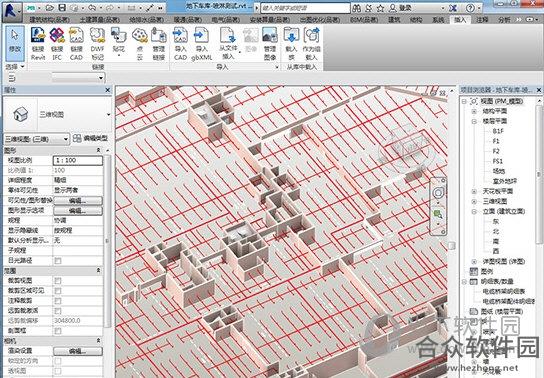Click the Open folder icon in quick access
The width and height of the screenshot is (544, 378).
50,7
